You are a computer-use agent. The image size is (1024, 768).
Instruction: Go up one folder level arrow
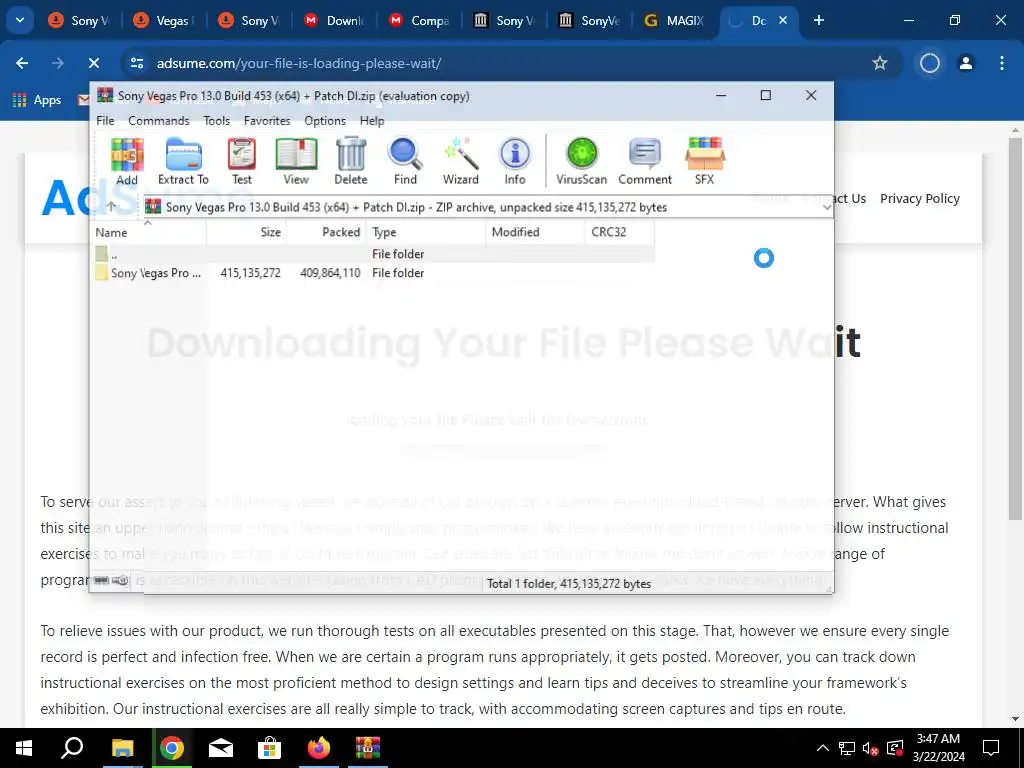[x=111, y=206]
